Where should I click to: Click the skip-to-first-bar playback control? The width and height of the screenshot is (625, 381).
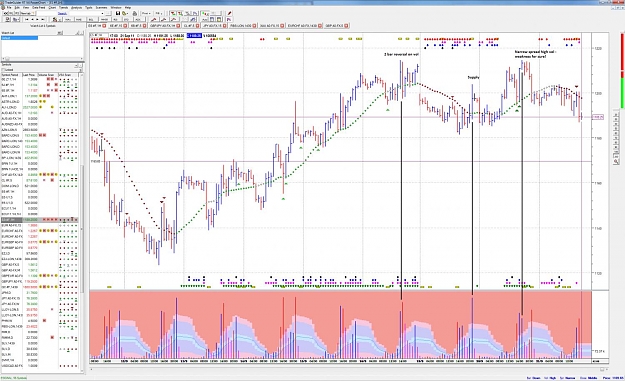pyautogui.click(x=27, y=19)
